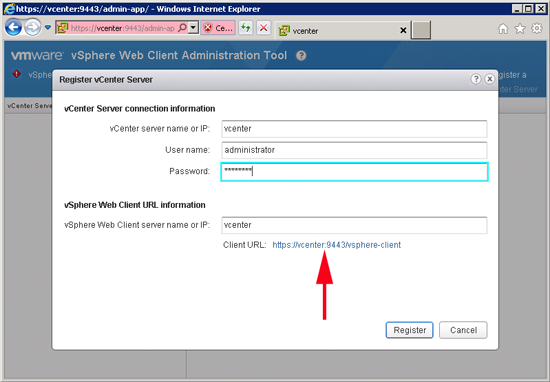Open the recent pages dropdown arrow
The height and width of the screenshot is (382, 550).
[48, 27]
